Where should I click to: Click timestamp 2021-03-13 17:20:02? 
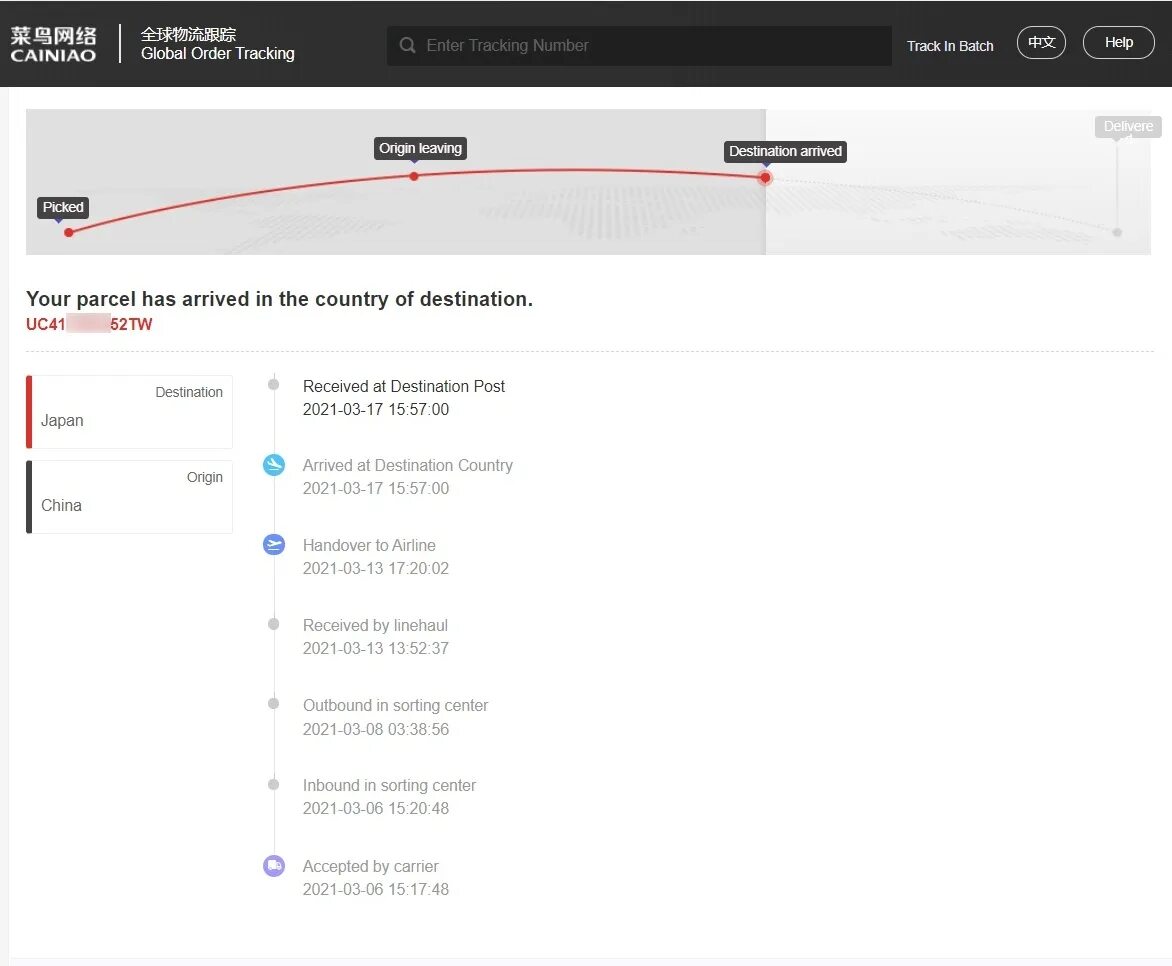pyautogui.click(x=376, y=568)
